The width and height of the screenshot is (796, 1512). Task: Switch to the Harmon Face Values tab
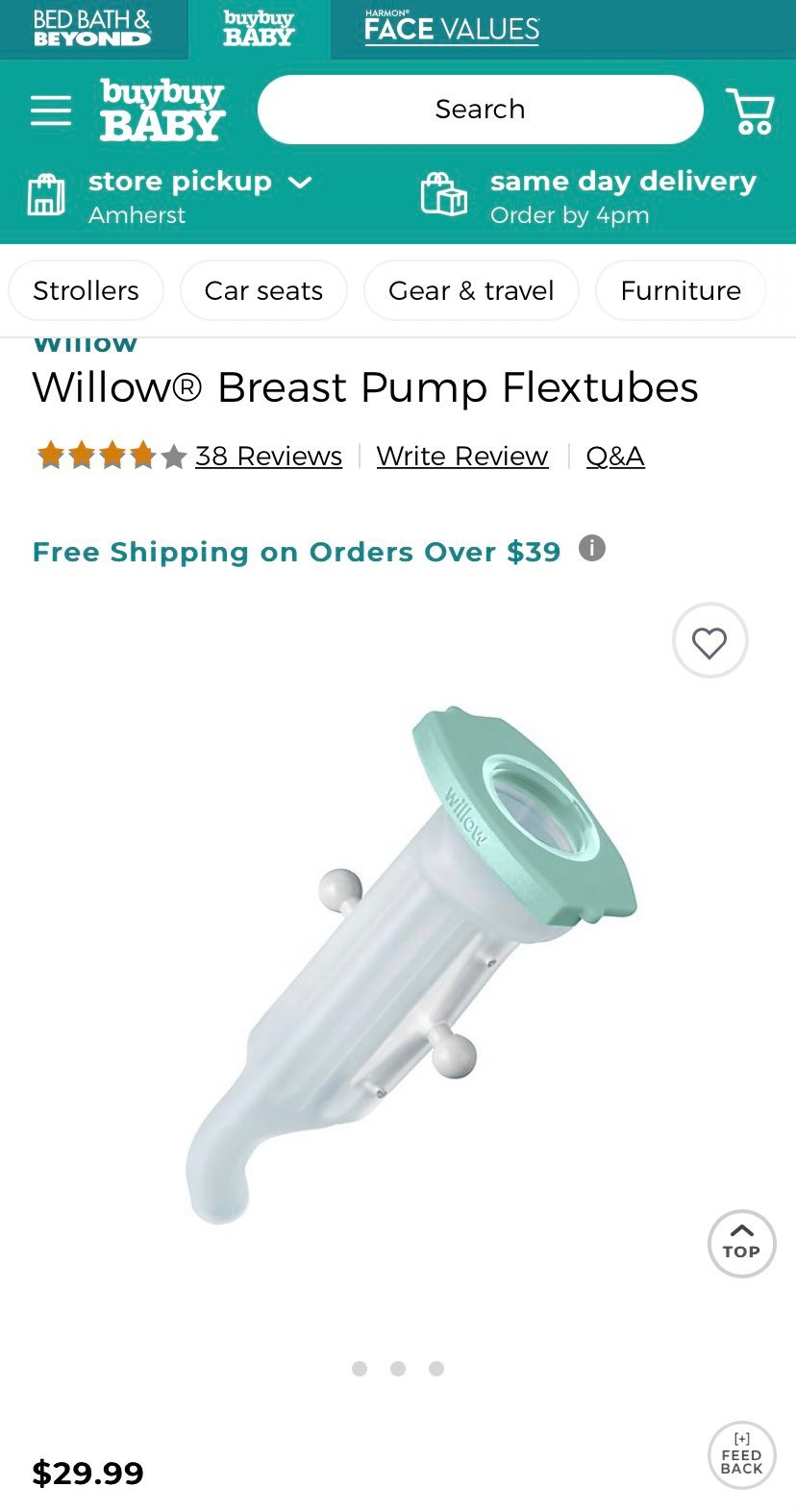(452, 29)
